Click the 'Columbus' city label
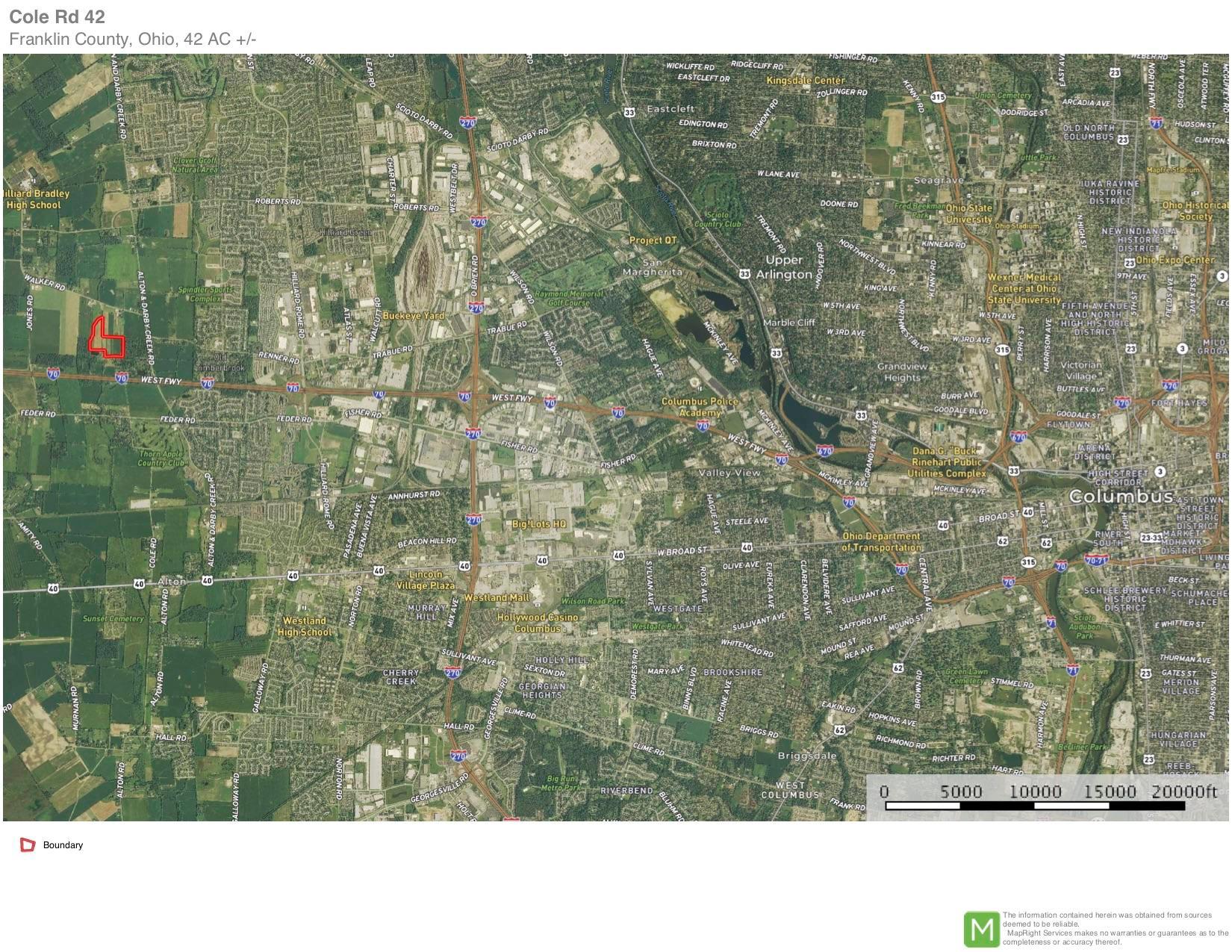The width and height of the screenshot is (1232, 952). click(1121, 497)
